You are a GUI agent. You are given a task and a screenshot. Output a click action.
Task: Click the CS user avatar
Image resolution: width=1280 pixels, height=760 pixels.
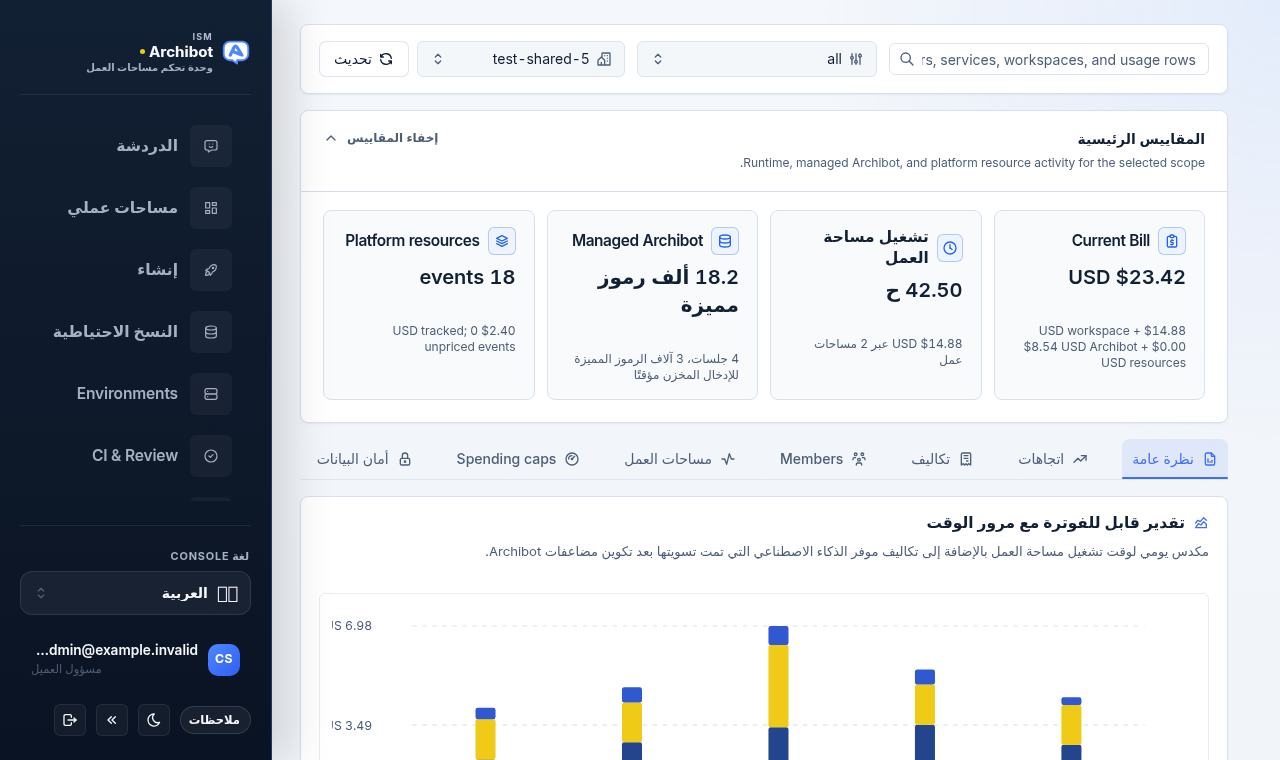coord(224,660)
